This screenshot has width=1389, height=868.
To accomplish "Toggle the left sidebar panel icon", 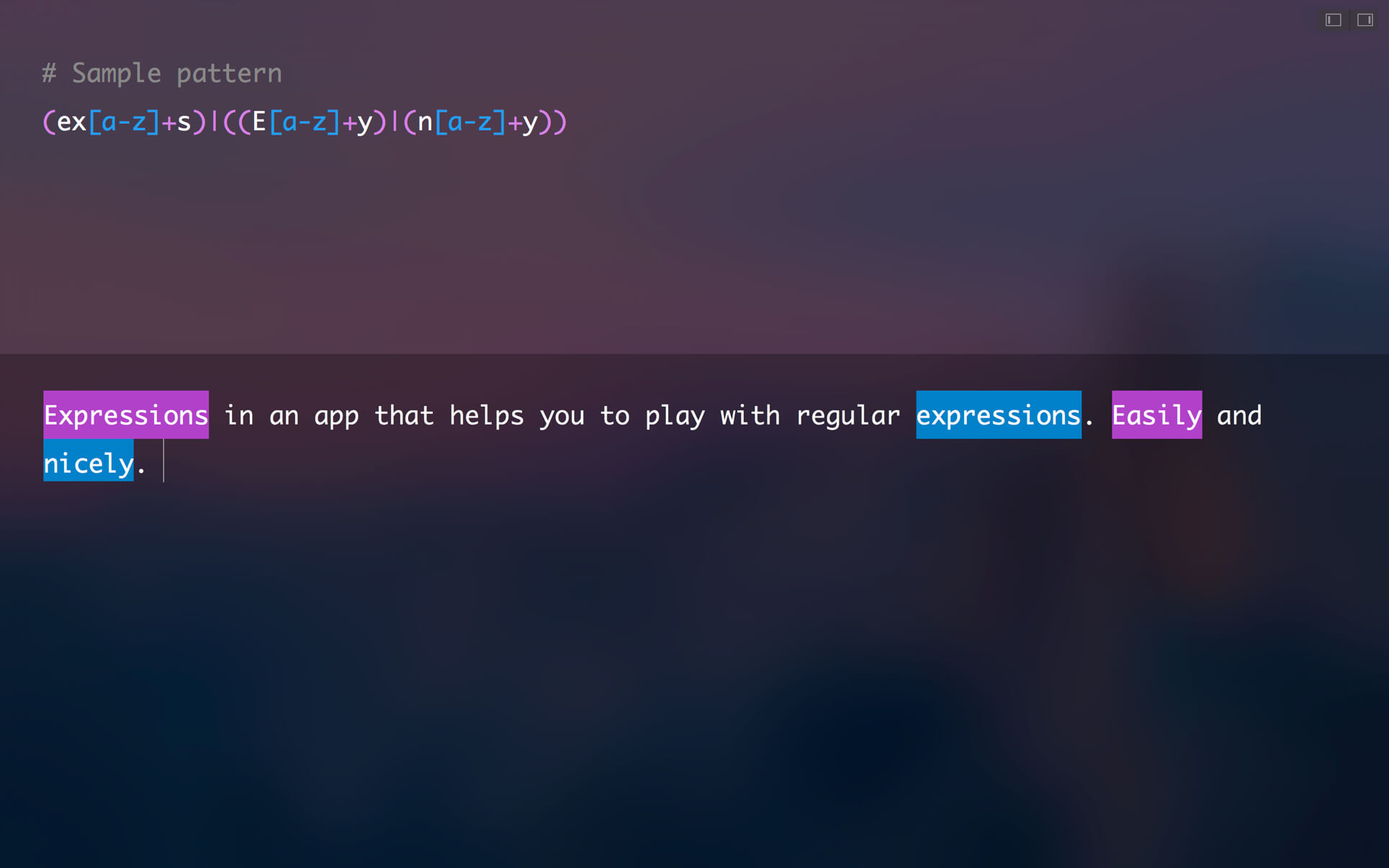I will (1333, 20).
